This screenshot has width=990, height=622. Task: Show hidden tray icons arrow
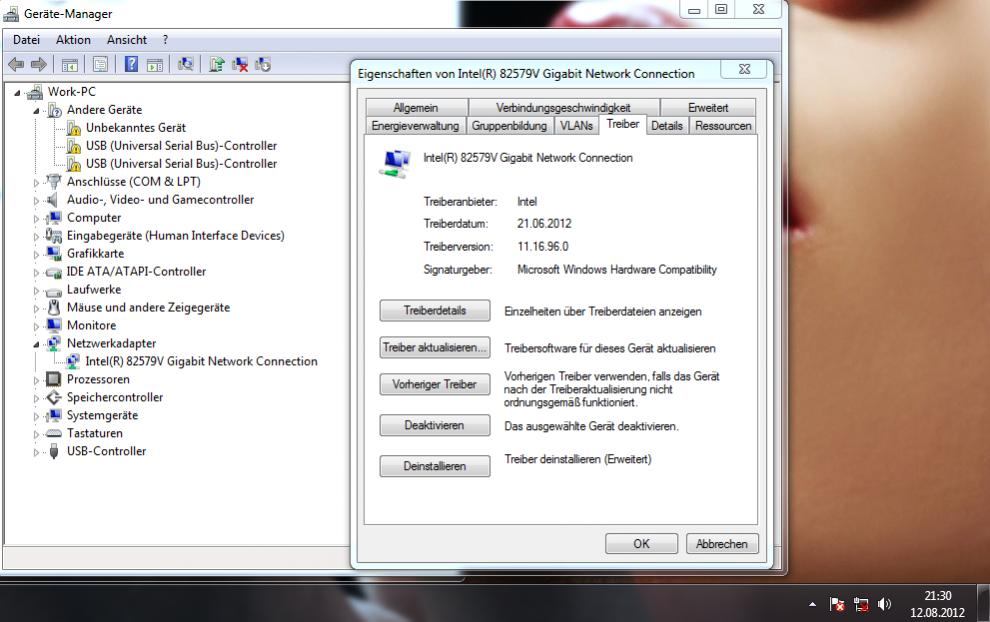tap(812, 605)
